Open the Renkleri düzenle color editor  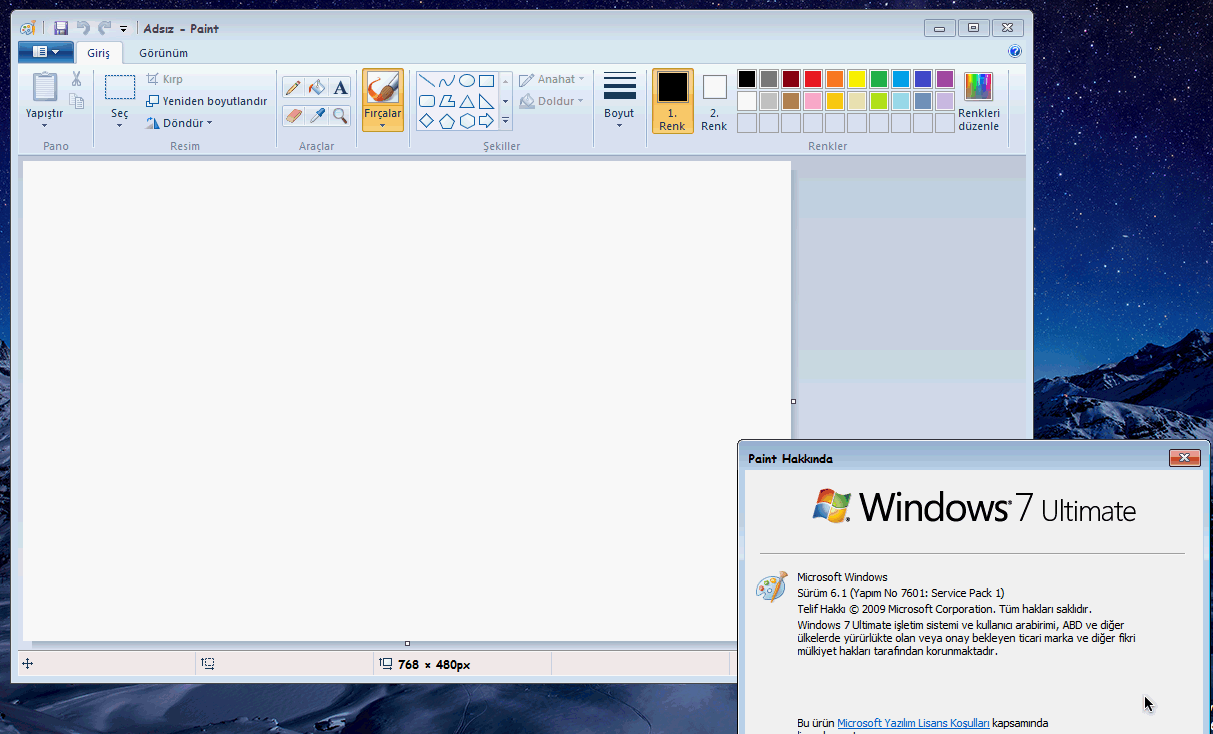979,101
